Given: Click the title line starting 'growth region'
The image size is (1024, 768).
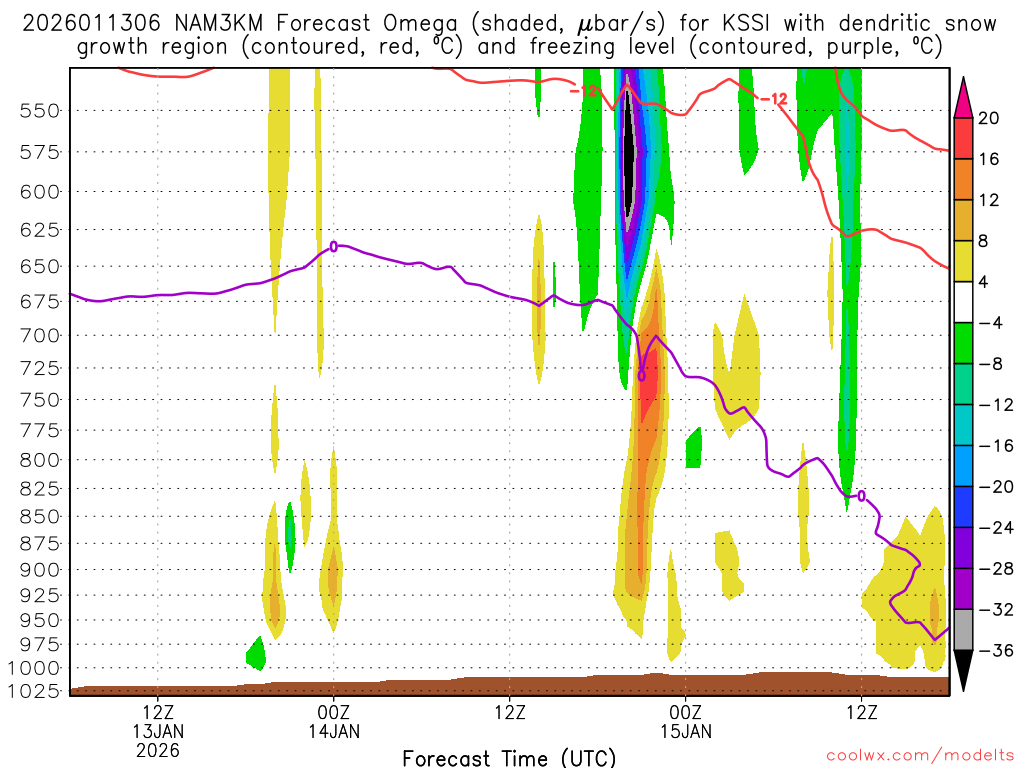Looking at the screenshot, I should click(509, 47).
